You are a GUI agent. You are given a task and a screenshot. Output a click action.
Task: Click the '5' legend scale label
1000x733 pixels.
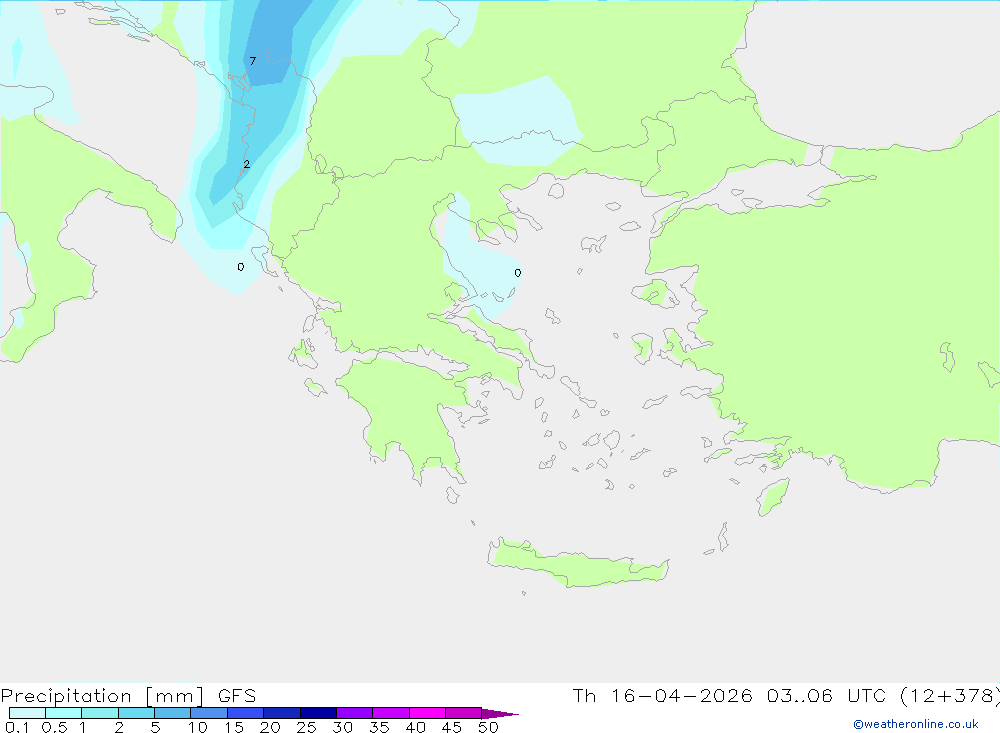click(155, 727)
